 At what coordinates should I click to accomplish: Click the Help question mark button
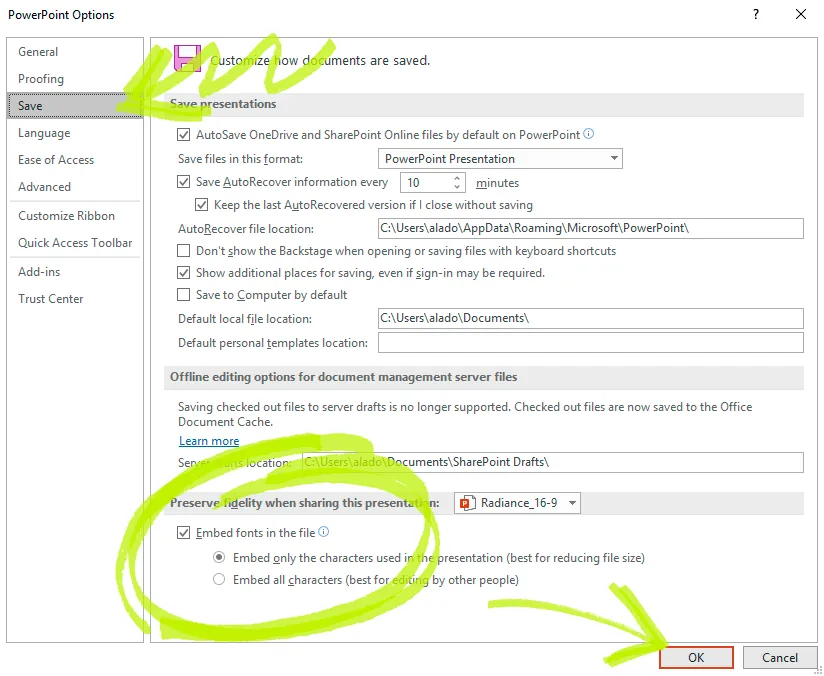pyautogui.click(x=756, y=14)
